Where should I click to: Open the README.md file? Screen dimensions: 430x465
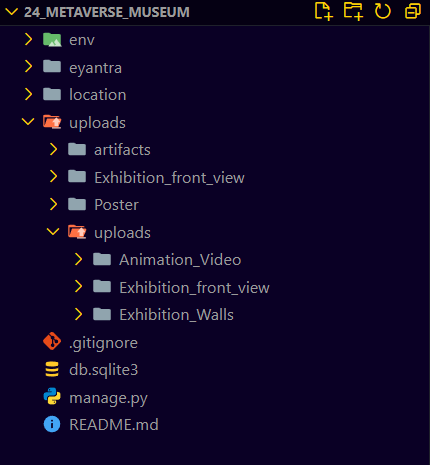(114, 424)
